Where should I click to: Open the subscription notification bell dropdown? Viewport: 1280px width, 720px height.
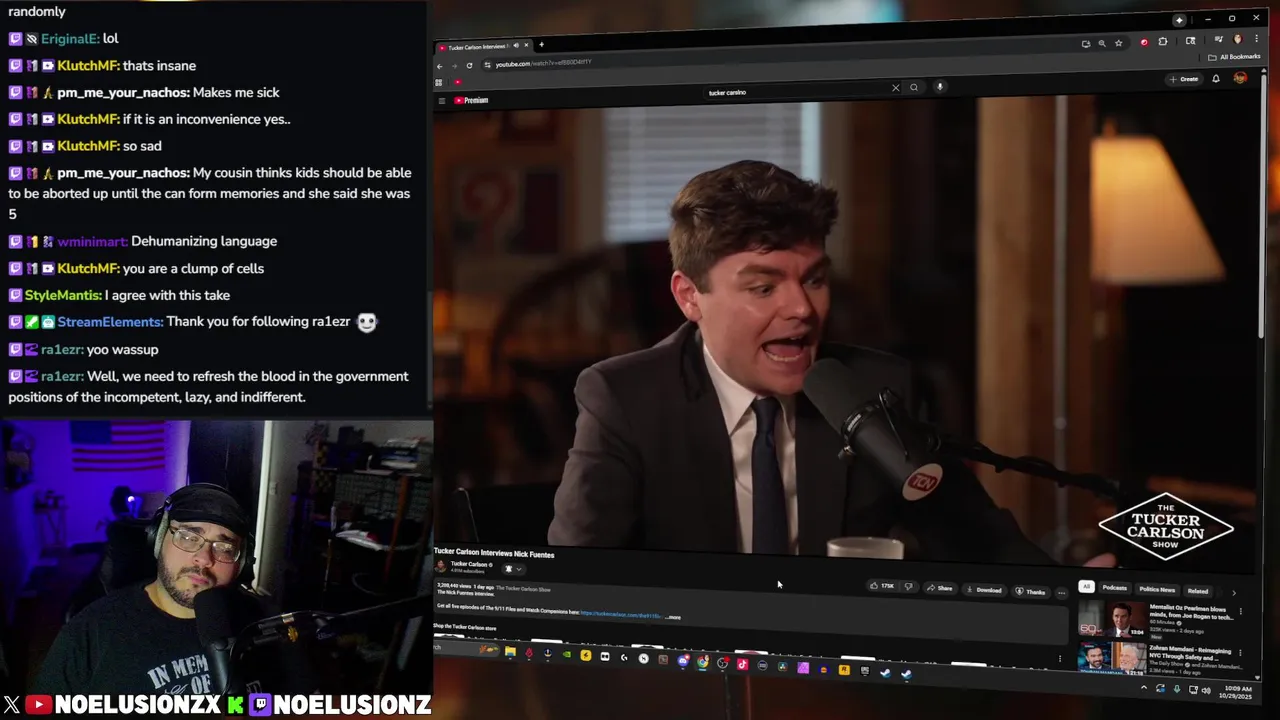[514, 569]
